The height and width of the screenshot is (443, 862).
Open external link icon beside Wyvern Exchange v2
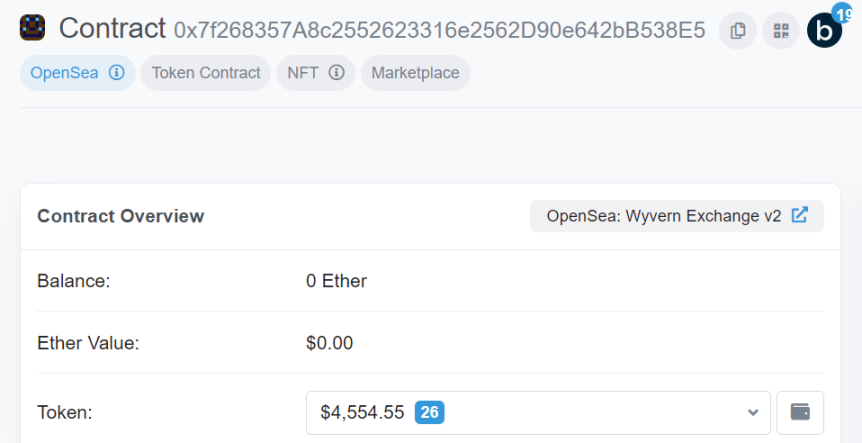click(799, 215)
